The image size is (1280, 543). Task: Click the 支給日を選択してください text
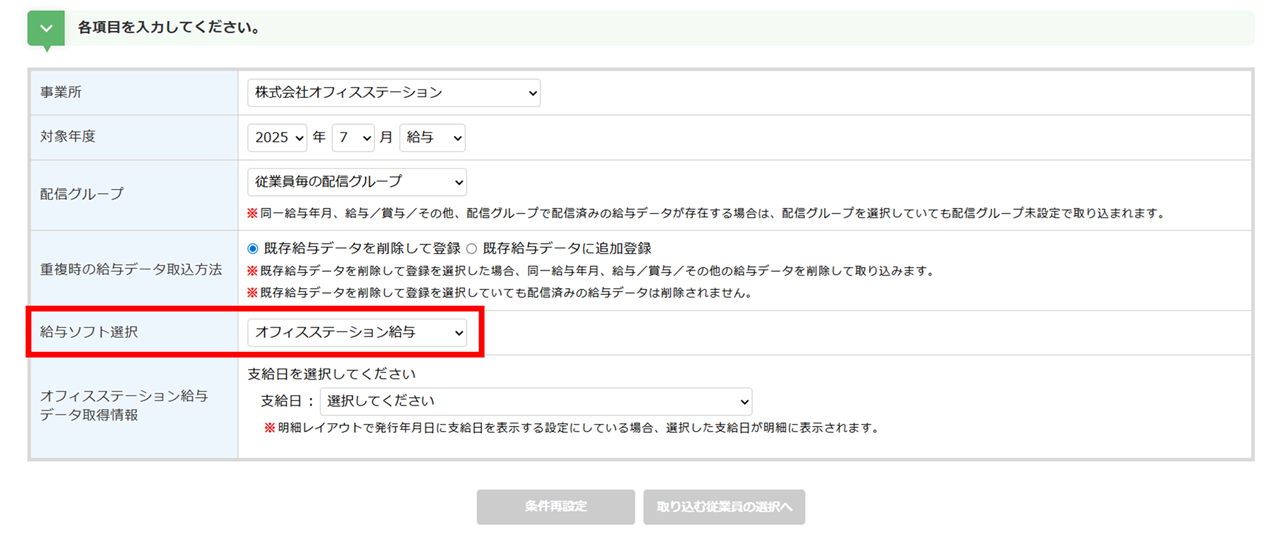coord(332,375)
